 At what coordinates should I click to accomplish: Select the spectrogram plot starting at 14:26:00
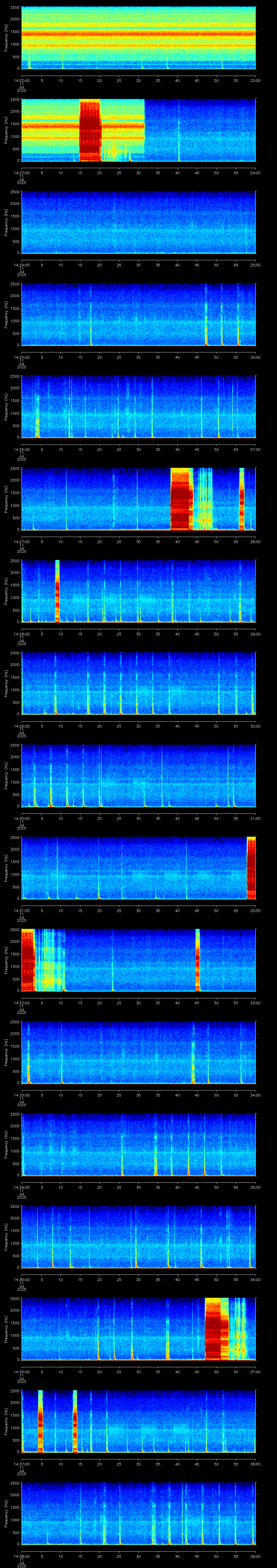[138, 407]
